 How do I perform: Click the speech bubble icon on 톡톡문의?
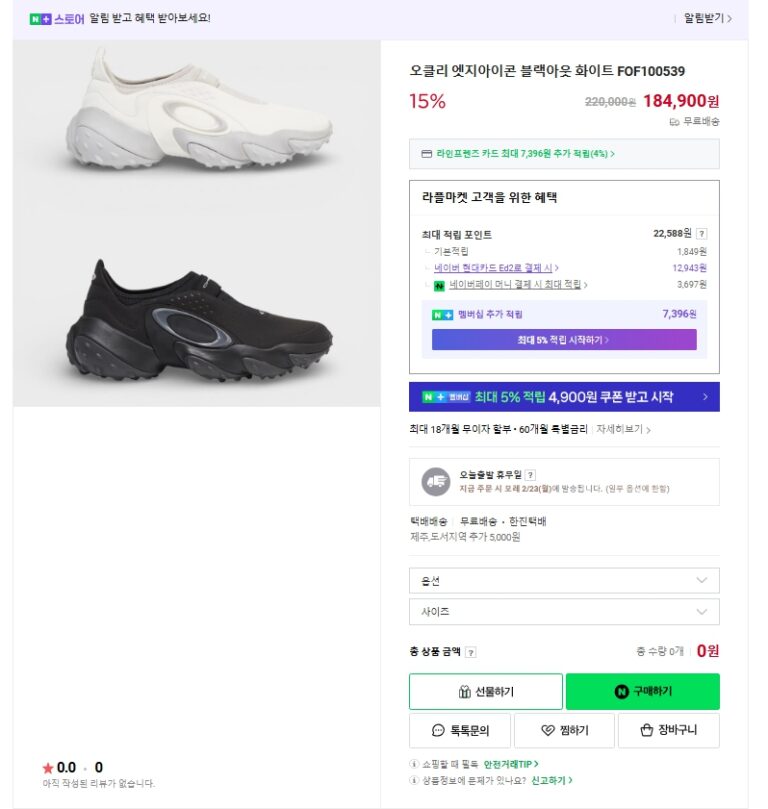[438, 731]
